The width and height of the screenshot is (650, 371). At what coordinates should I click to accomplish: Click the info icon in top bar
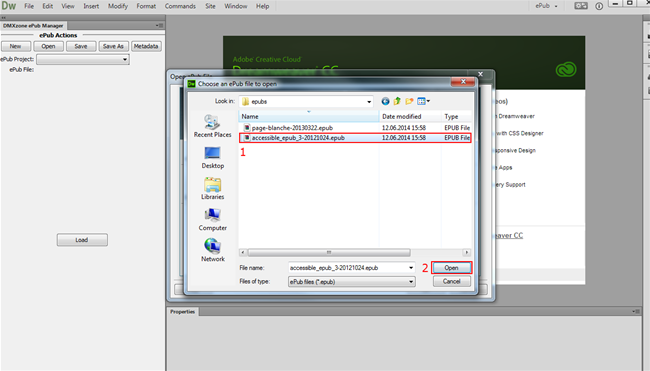pos(599,6)
